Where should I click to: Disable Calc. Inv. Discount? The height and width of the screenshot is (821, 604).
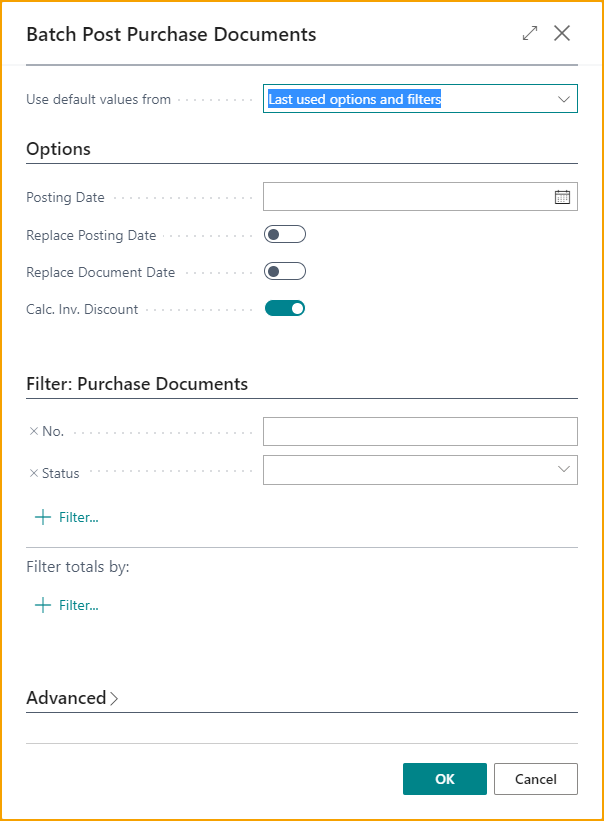(x=285, y=308)
